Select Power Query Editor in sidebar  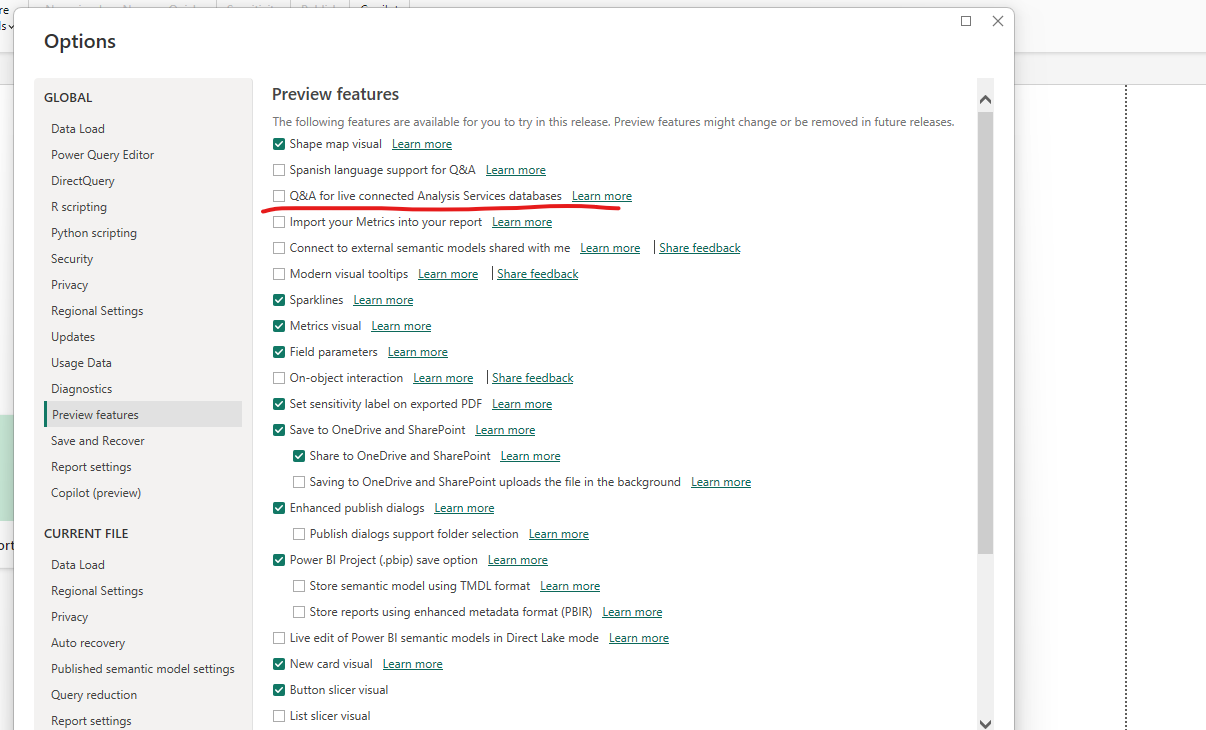coord(143,155)
